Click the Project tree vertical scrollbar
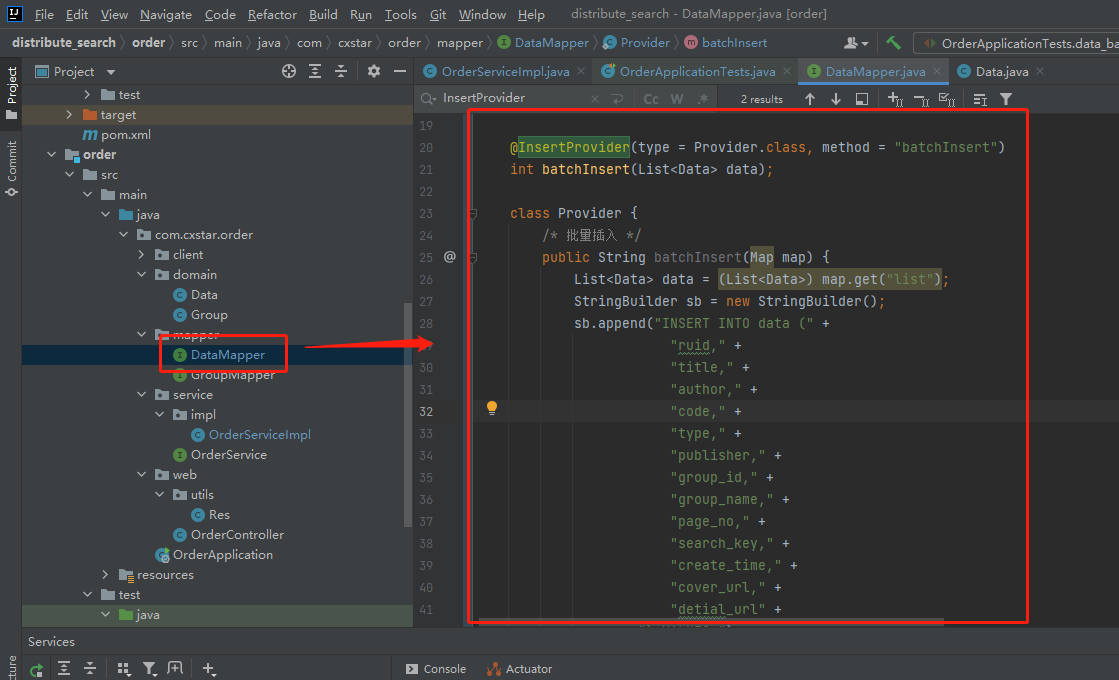Screen dimensions: 1119x680 click(x=407, y=414)
